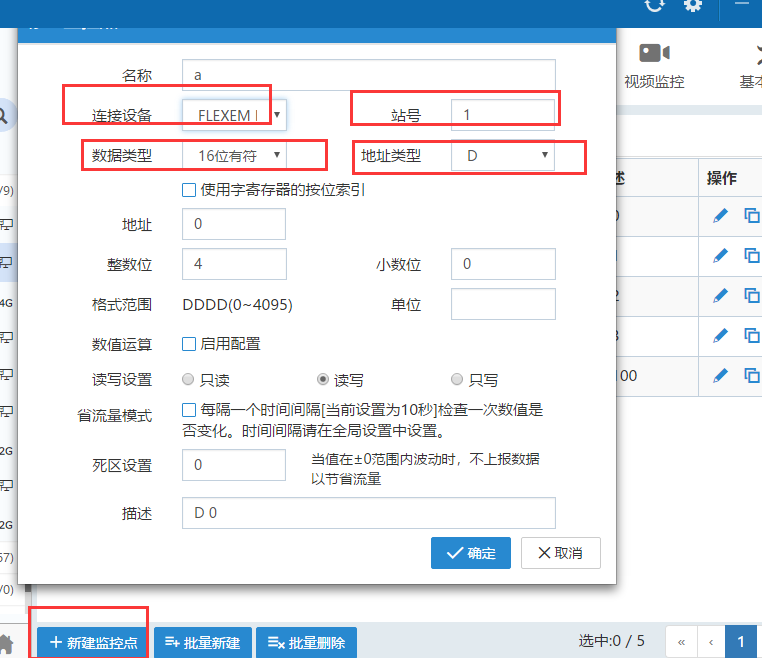Open the settings gear icon
This screenshot has height=658, width=762.
[693, 5]
